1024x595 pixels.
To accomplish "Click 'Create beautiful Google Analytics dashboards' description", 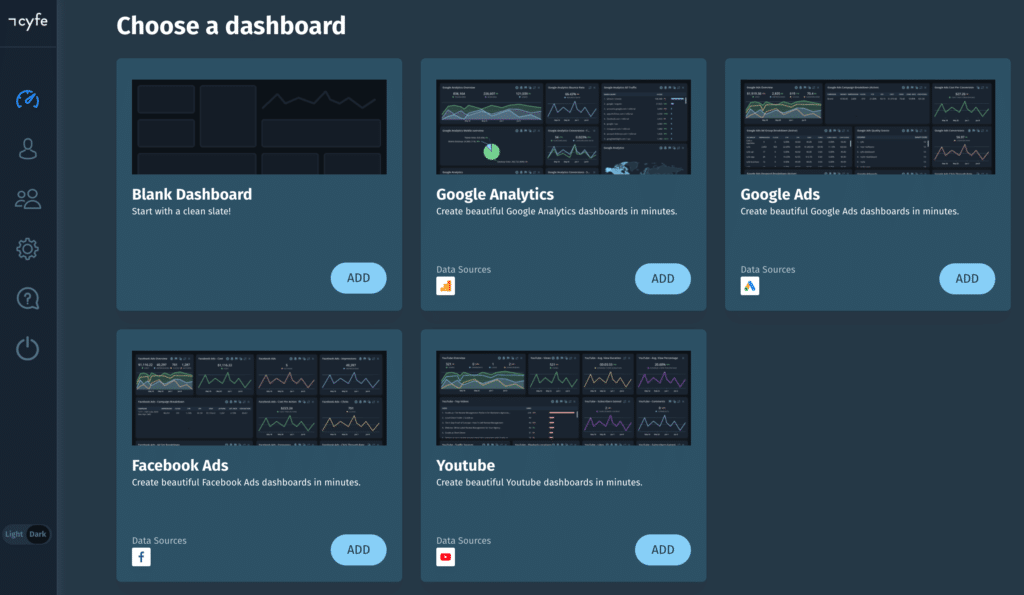I will pos(556,212).
